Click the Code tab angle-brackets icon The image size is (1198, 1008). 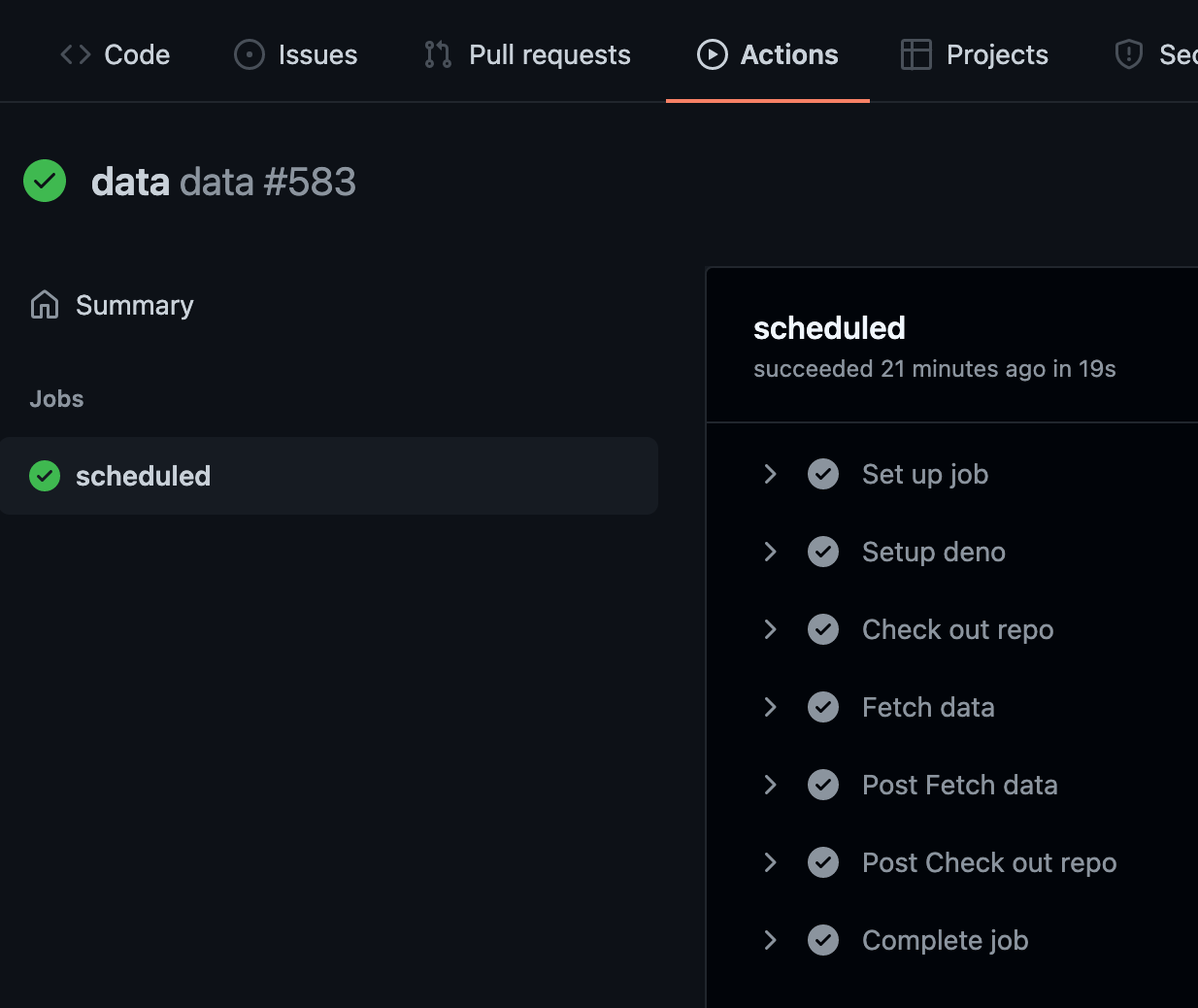pos(76,54)
